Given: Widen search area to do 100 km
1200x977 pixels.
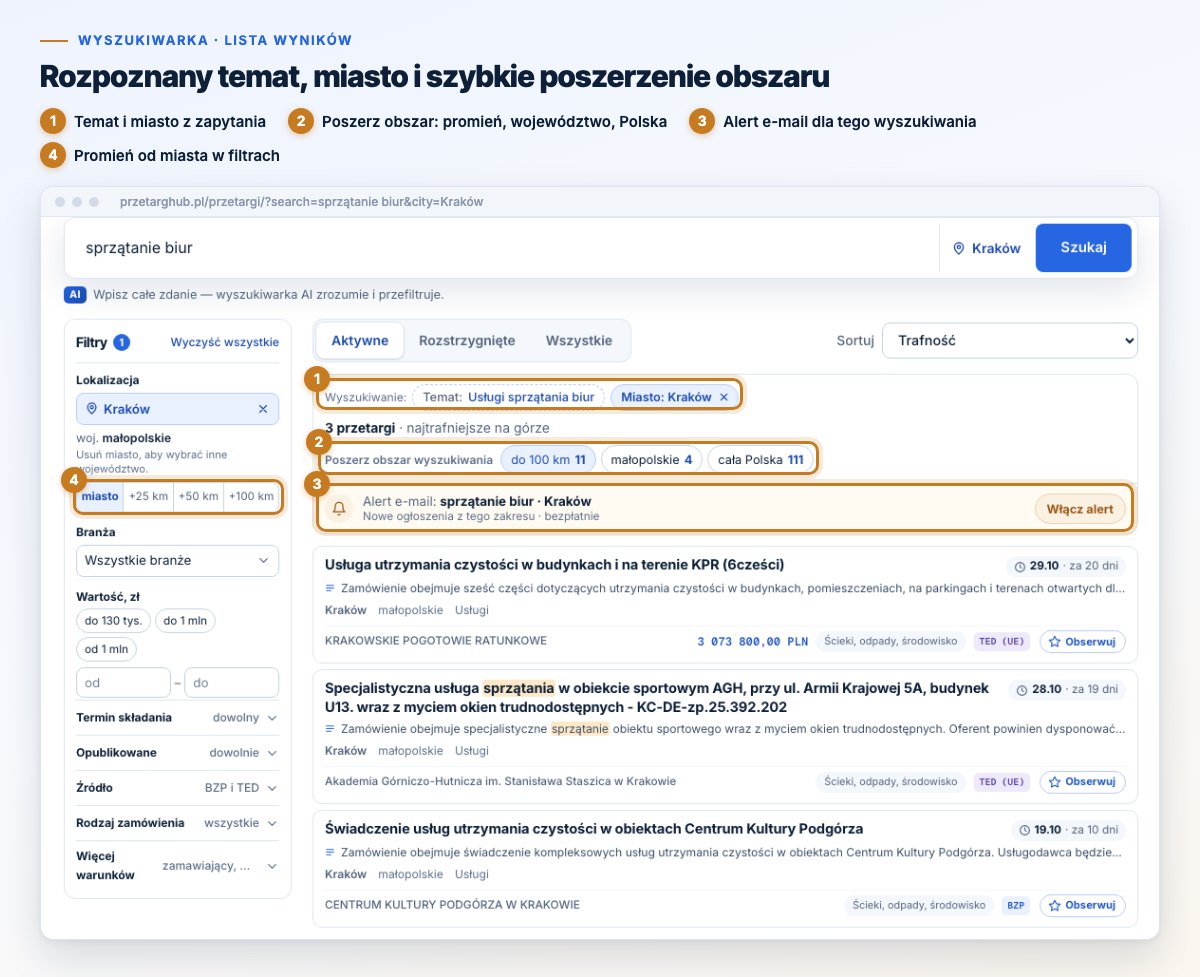Looking at the screenshot, I should (548, 460).
